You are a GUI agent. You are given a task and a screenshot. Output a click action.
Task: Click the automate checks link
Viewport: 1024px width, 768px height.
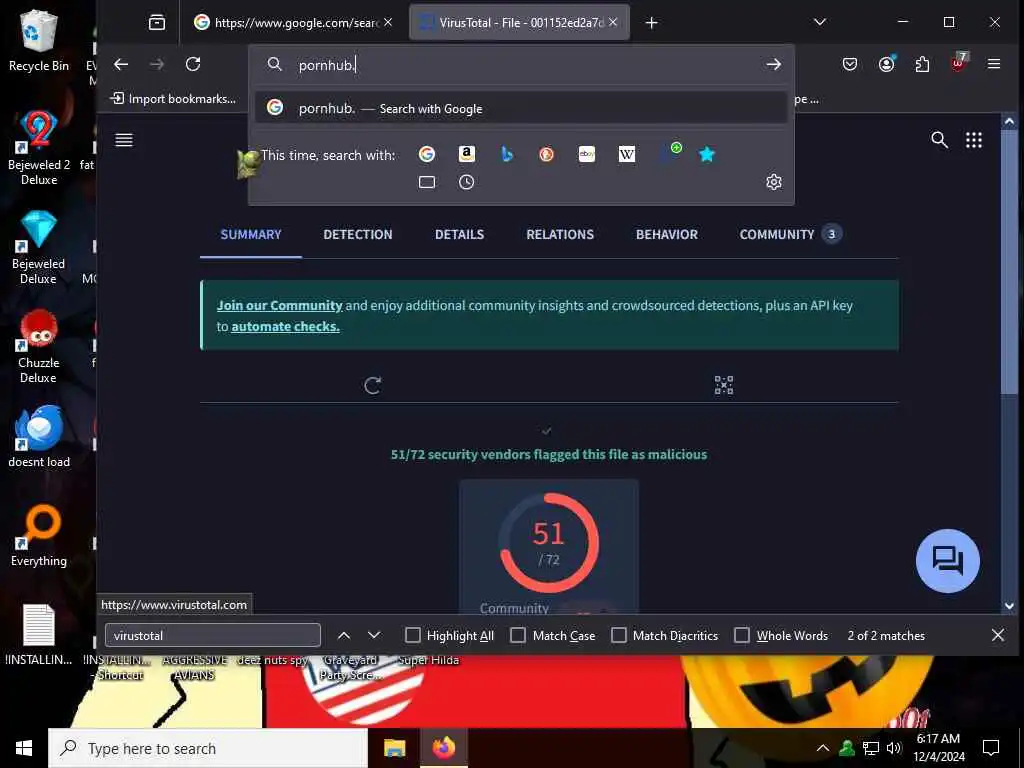[x=285, y=327]
